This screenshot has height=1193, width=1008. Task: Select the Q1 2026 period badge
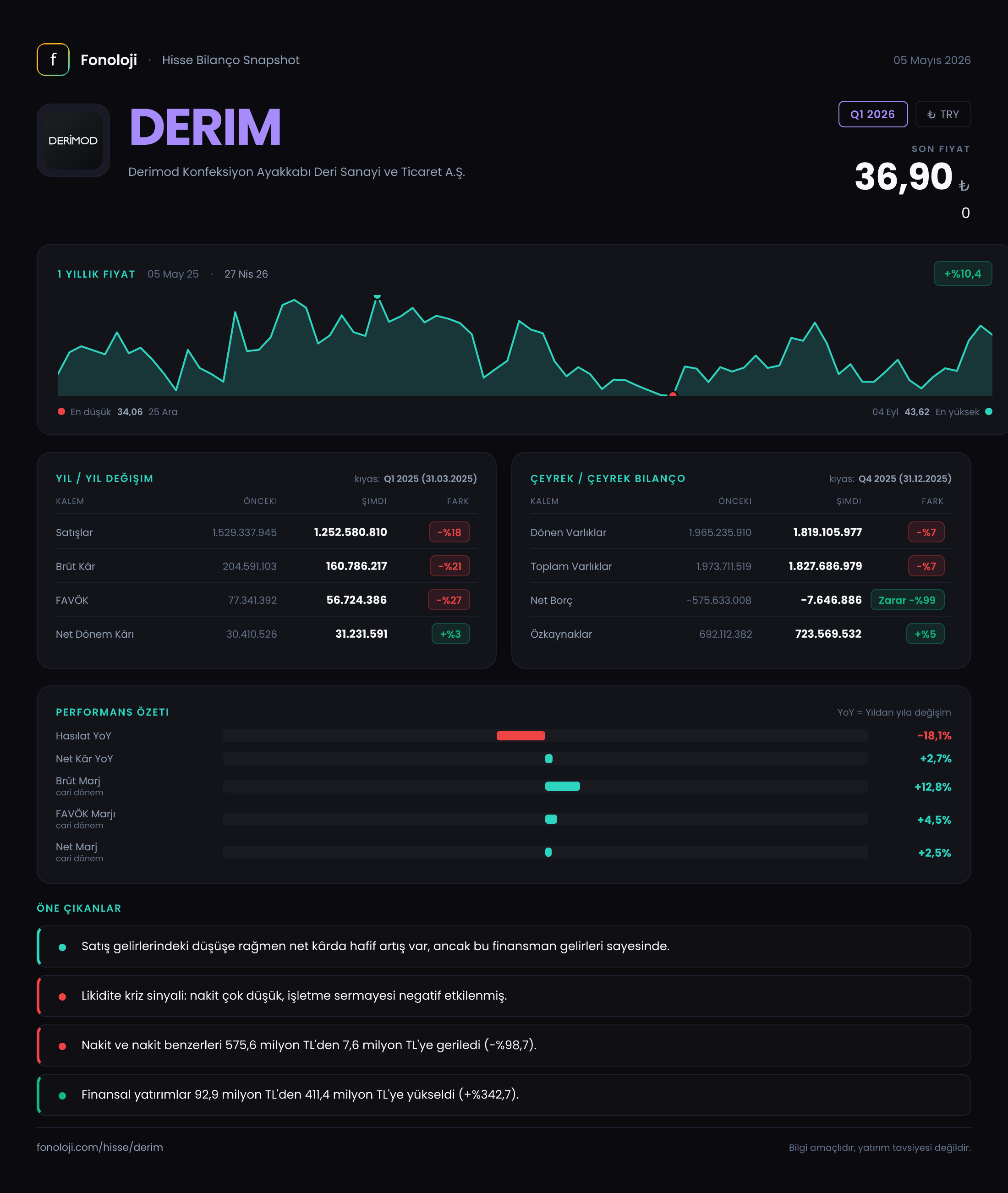pyautogui.click(x=872, y=114)
